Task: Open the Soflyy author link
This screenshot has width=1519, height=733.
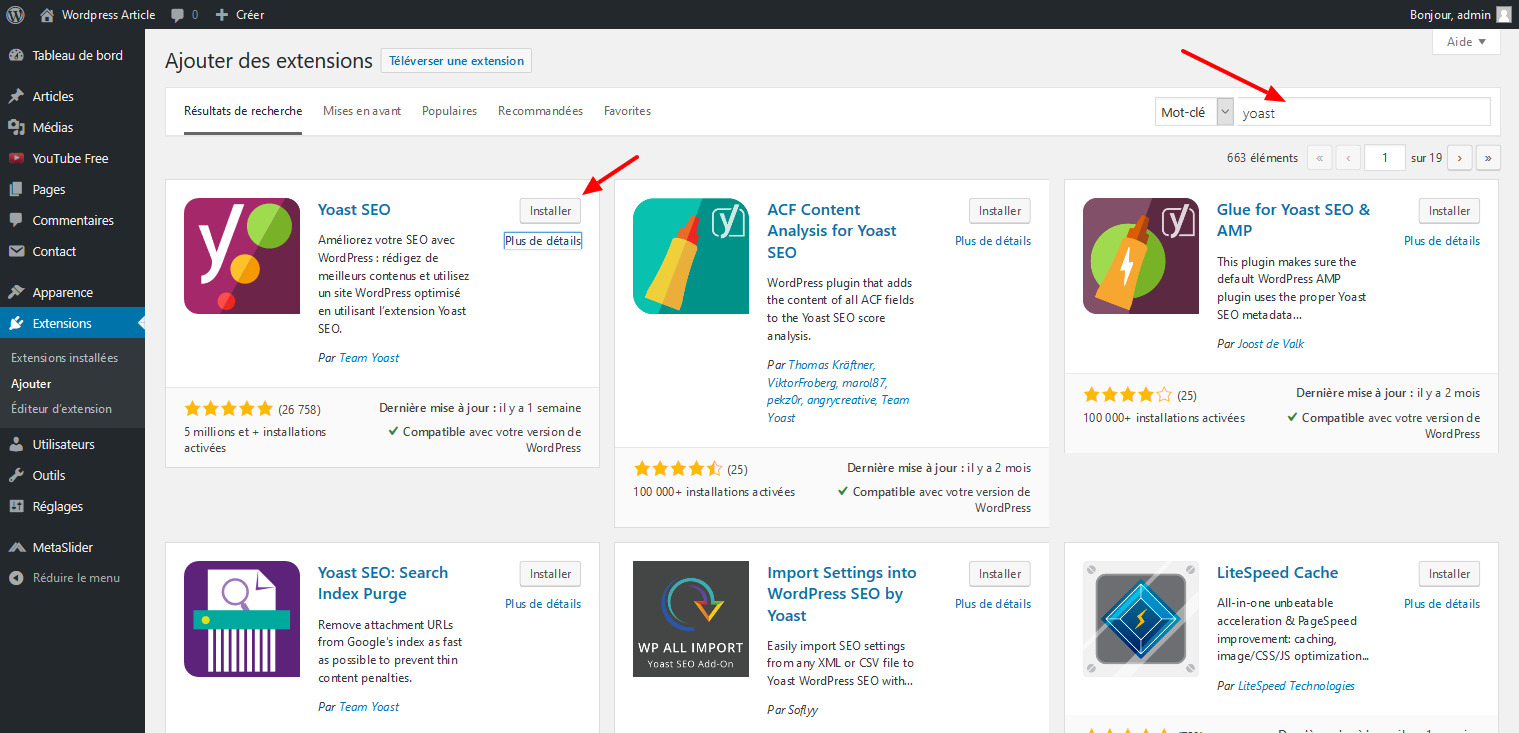Action: click(x=804, y=710)
